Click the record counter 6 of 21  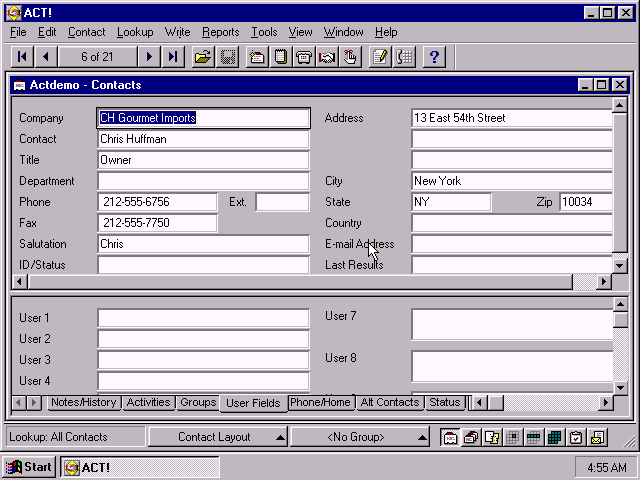pos(97,57)
